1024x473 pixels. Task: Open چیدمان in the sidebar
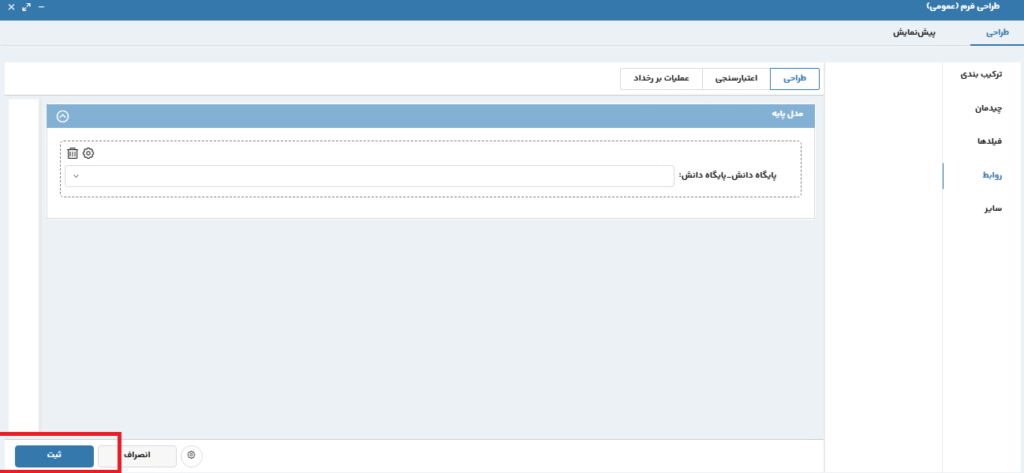[x=987, y=108]
